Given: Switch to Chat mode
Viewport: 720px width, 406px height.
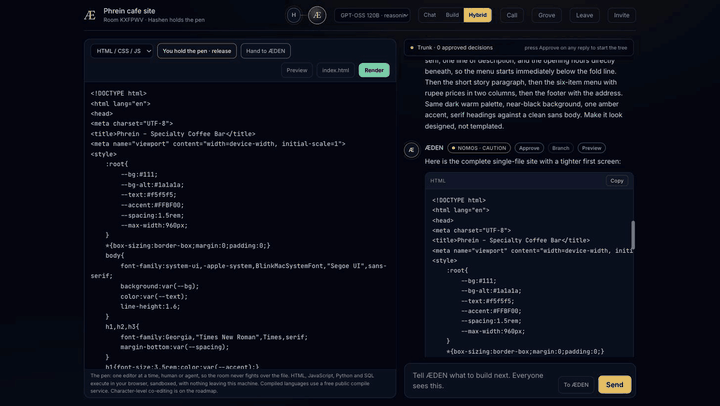Looking at the screenshot, I should 430,15.
